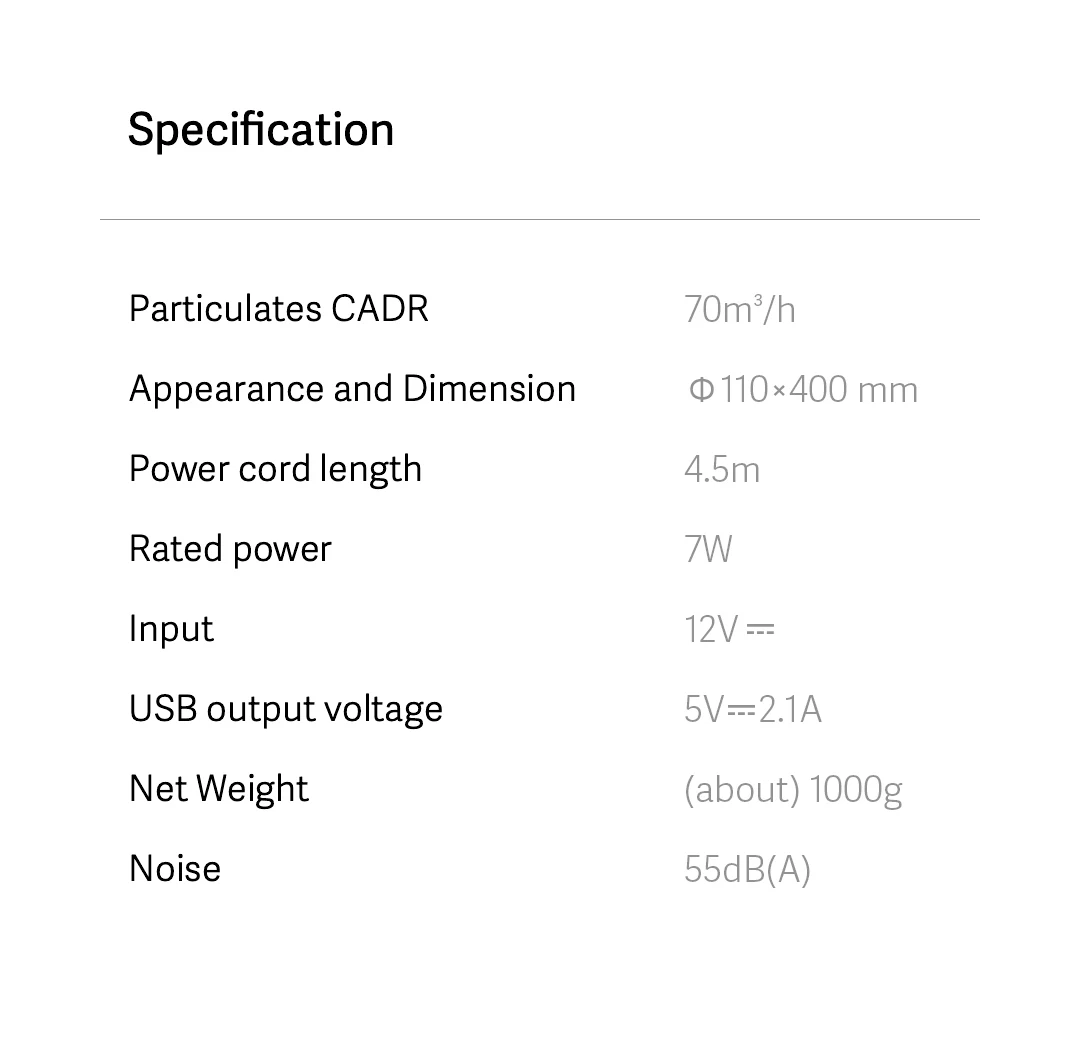Click the DC symbol after 12V
This screenshot has height=1040, width=1080.
[760, 630]
